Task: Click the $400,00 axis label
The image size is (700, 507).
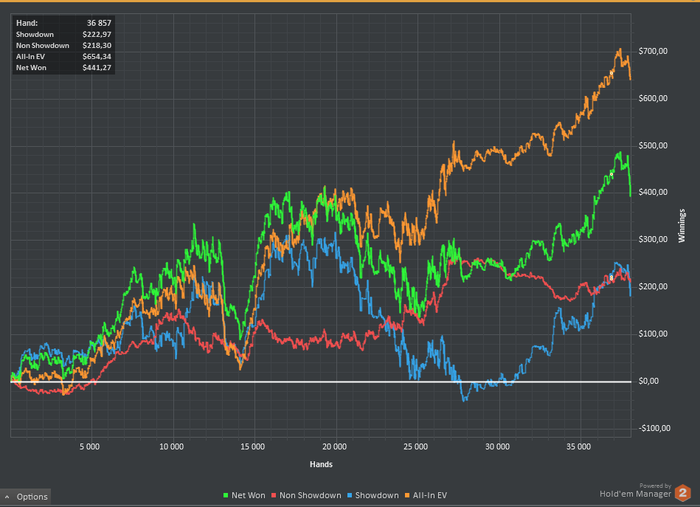Action: point(653,192)
